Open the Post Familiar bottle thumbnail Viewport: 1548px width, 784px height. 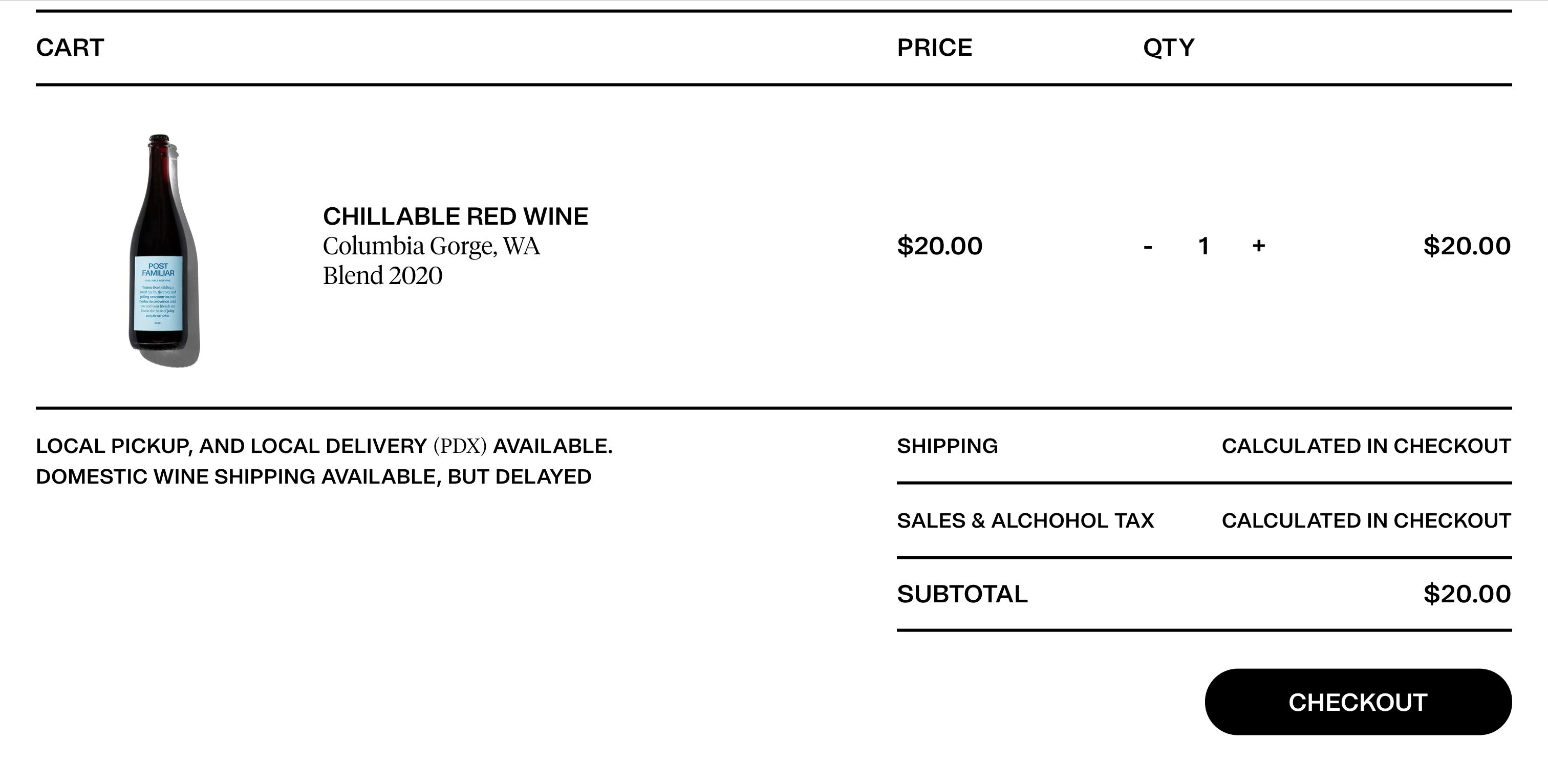tap(162, 249)
